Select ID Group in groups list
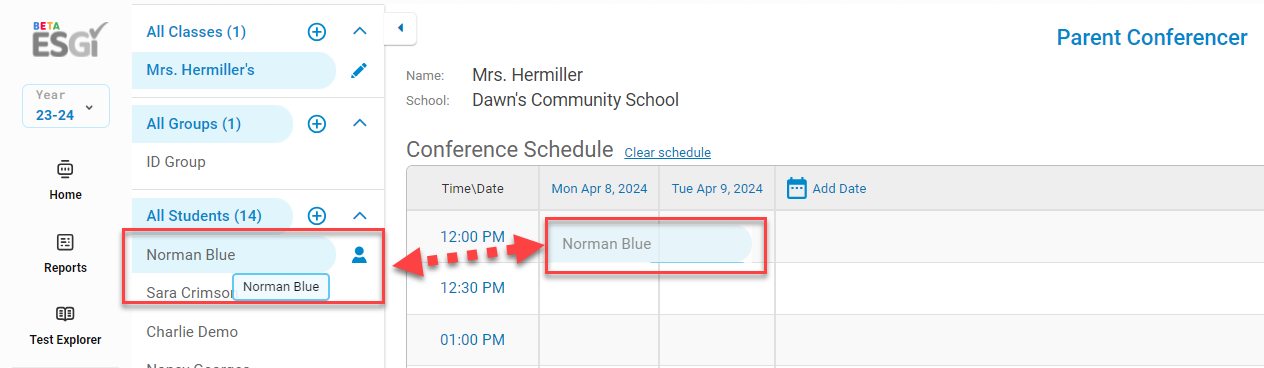 pyautogui.click(x=176, y=162)
